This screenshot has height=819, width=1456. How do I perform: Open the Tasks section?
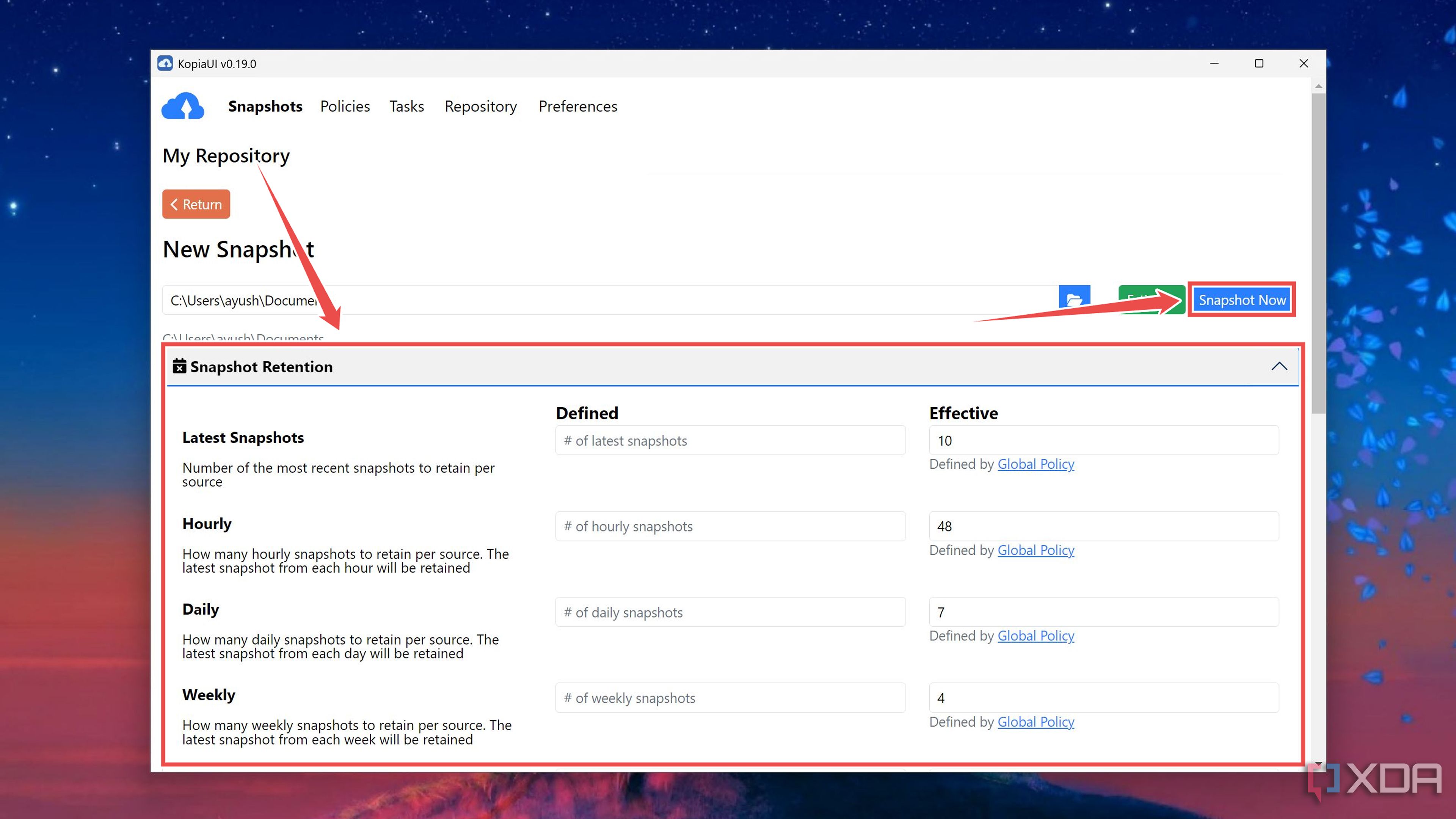tap(406, 106)
